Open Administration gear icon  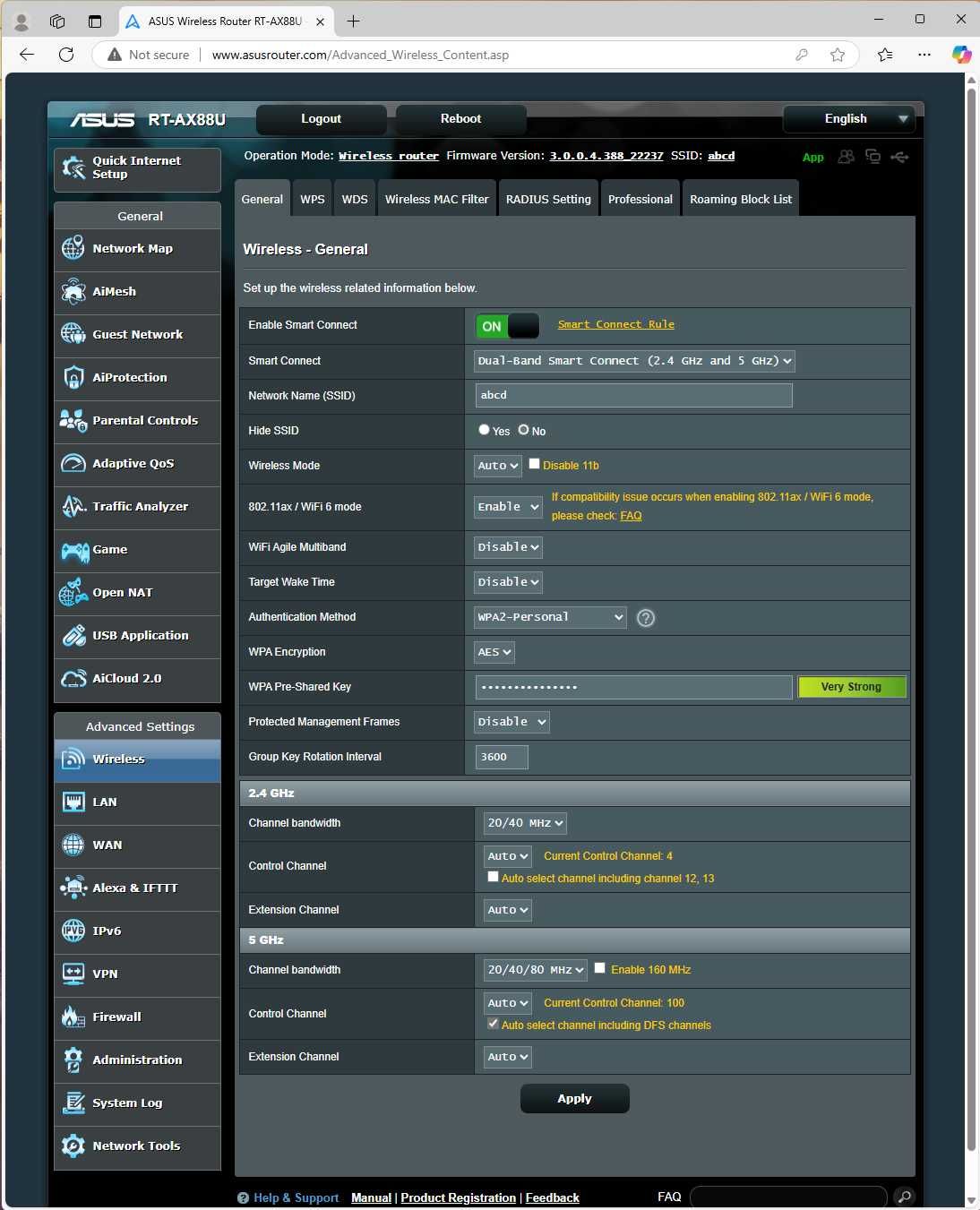click(x=73, y=1060)
